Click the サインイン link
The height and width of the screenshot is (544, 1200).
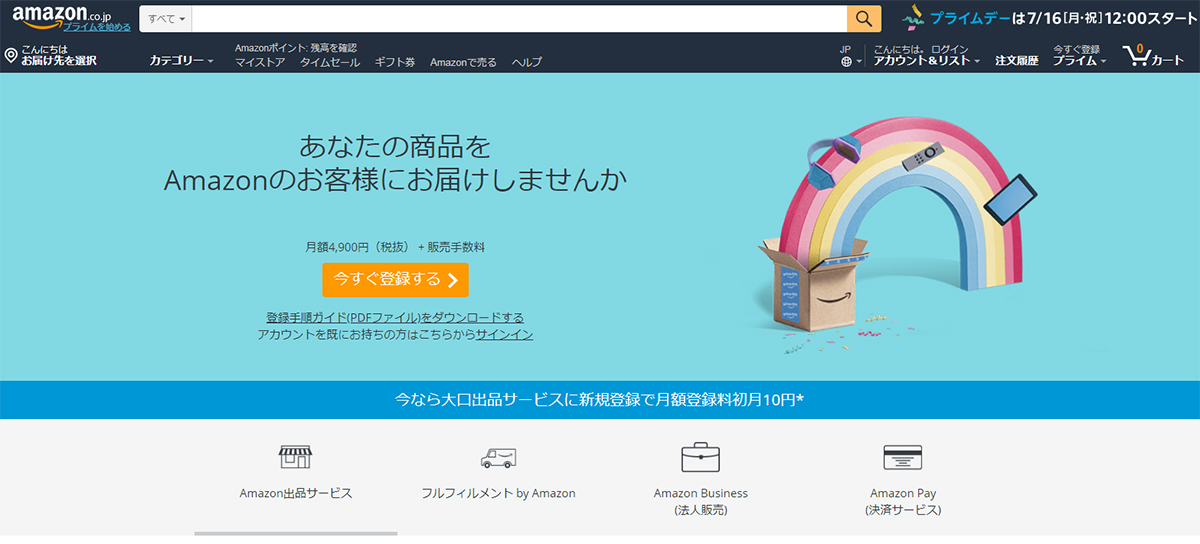[504, 335]
